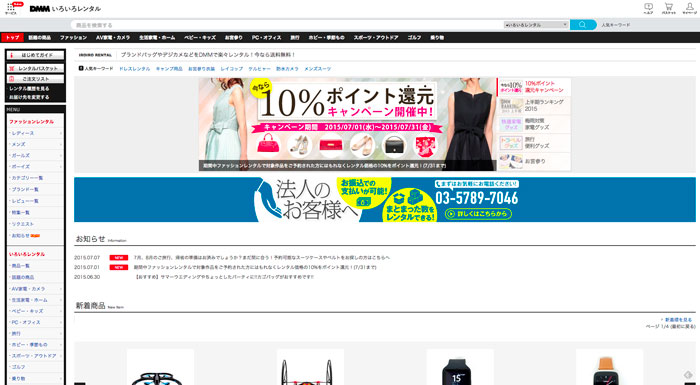Click the pink handbag icon in banner

point(268,144)
